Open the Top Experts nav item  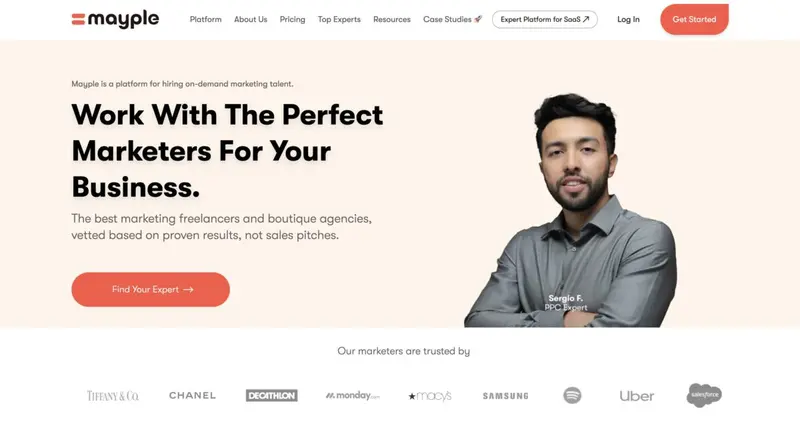[339, 19]
